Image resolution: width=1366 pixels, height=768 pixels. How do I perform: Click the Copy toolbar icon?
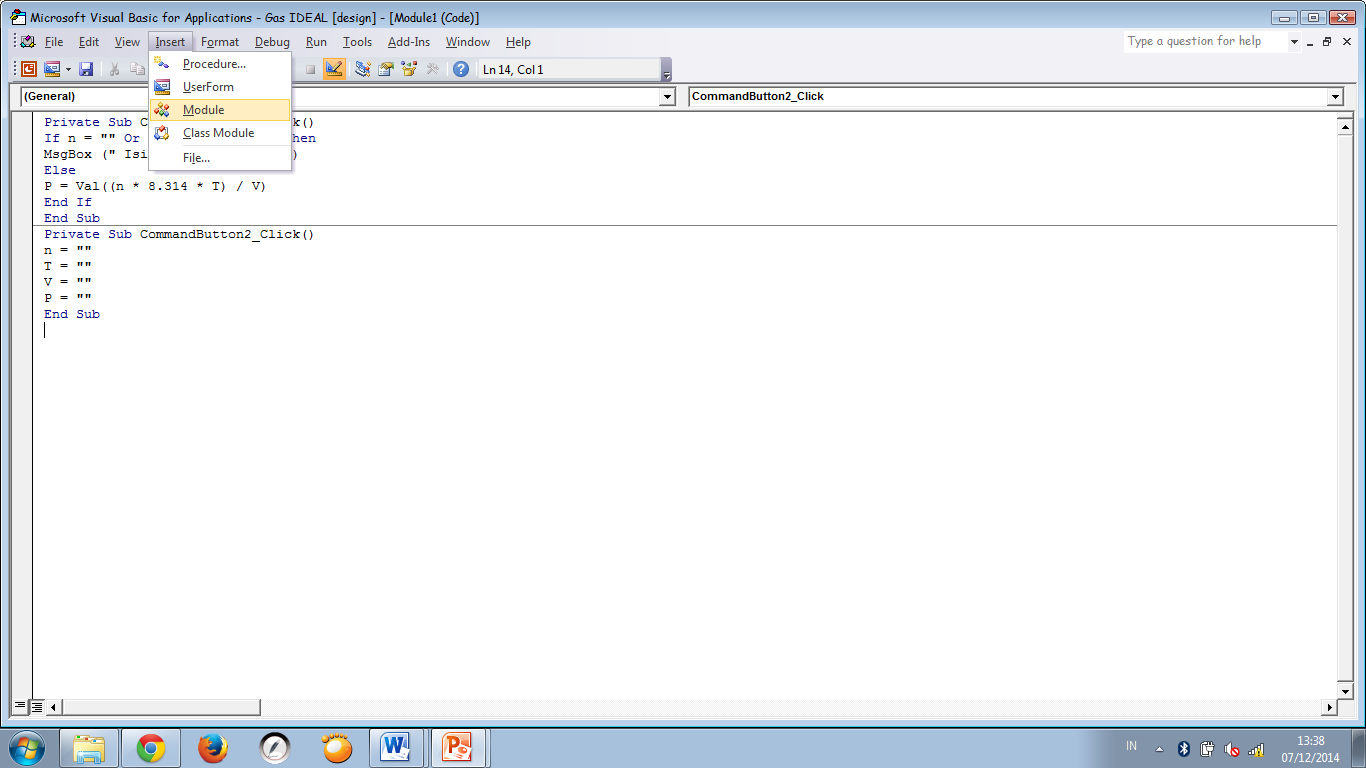coord(137,69)
